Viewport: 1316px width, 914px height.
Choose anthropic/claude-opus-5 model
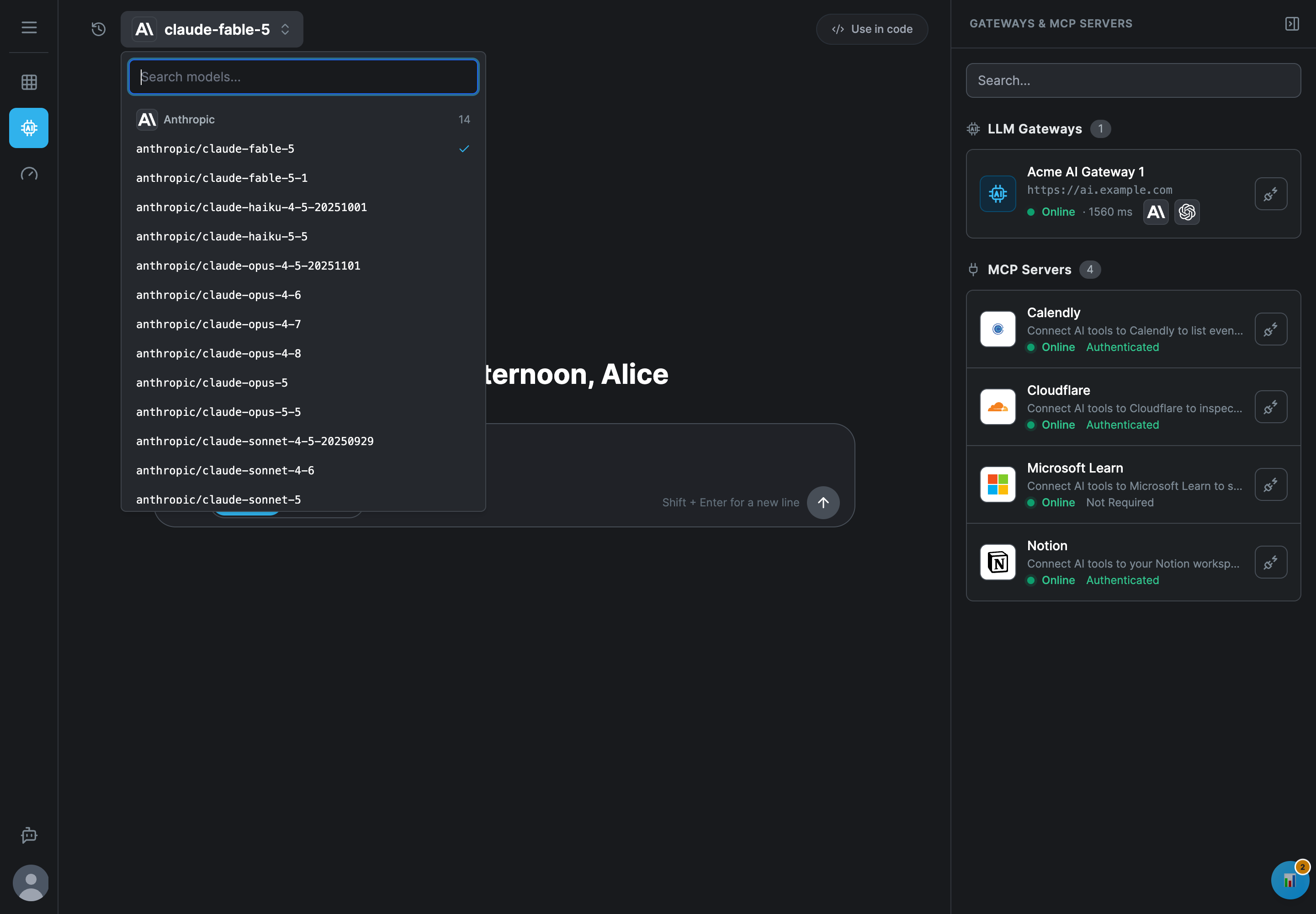(303, 383)
